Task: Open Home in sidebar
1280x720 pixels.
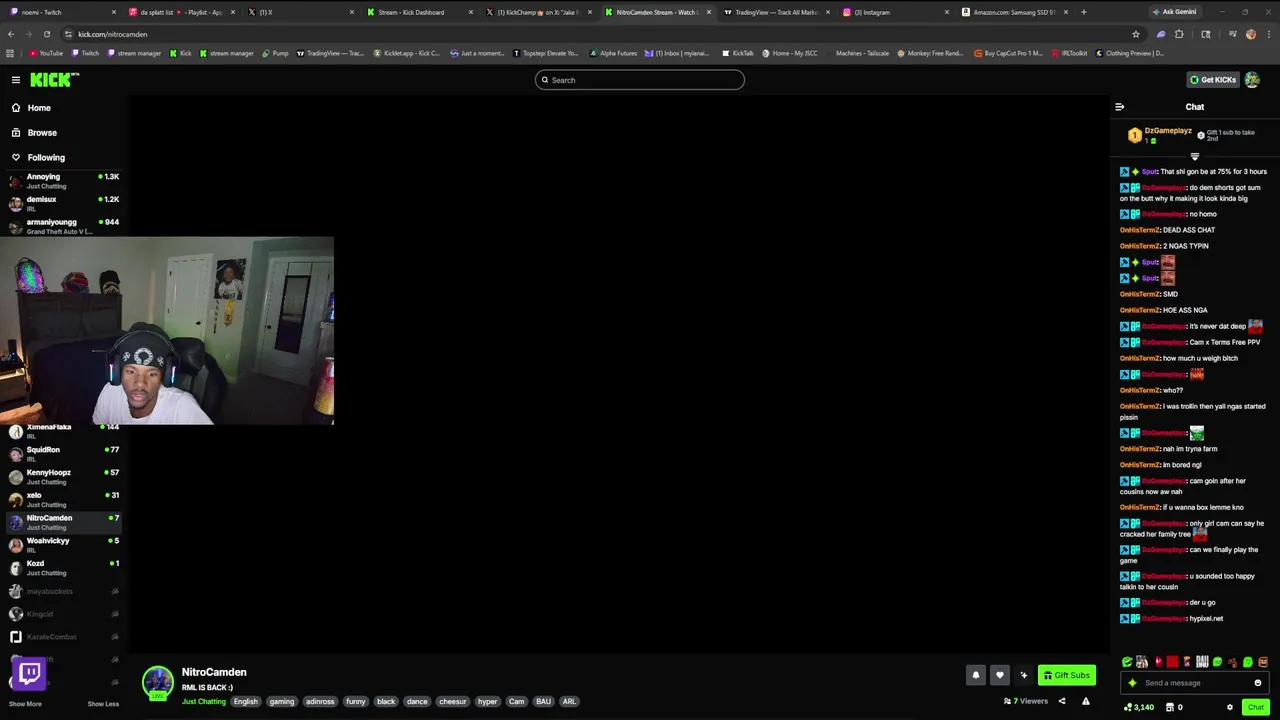Action: (x=31, y=107)
